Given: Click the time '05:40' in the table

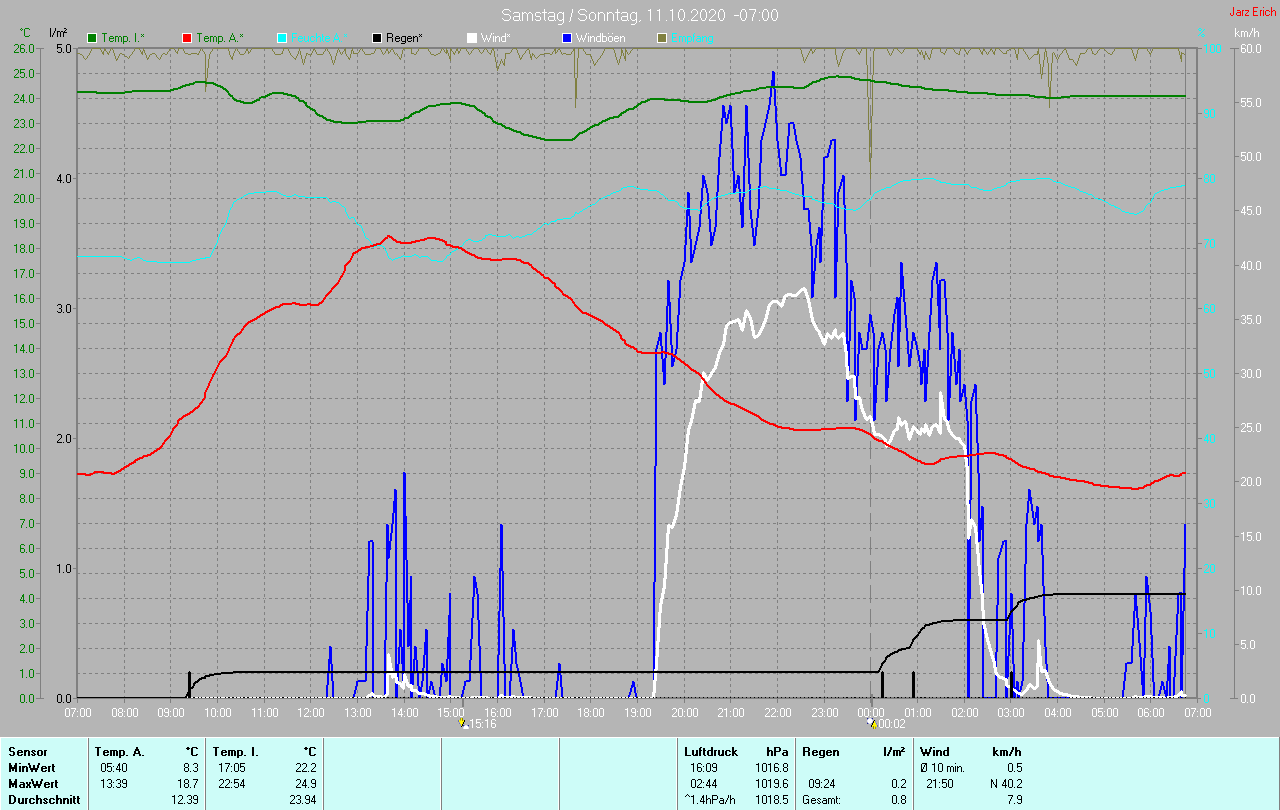Looking at the screenshot, I should [x=114, y=768].
